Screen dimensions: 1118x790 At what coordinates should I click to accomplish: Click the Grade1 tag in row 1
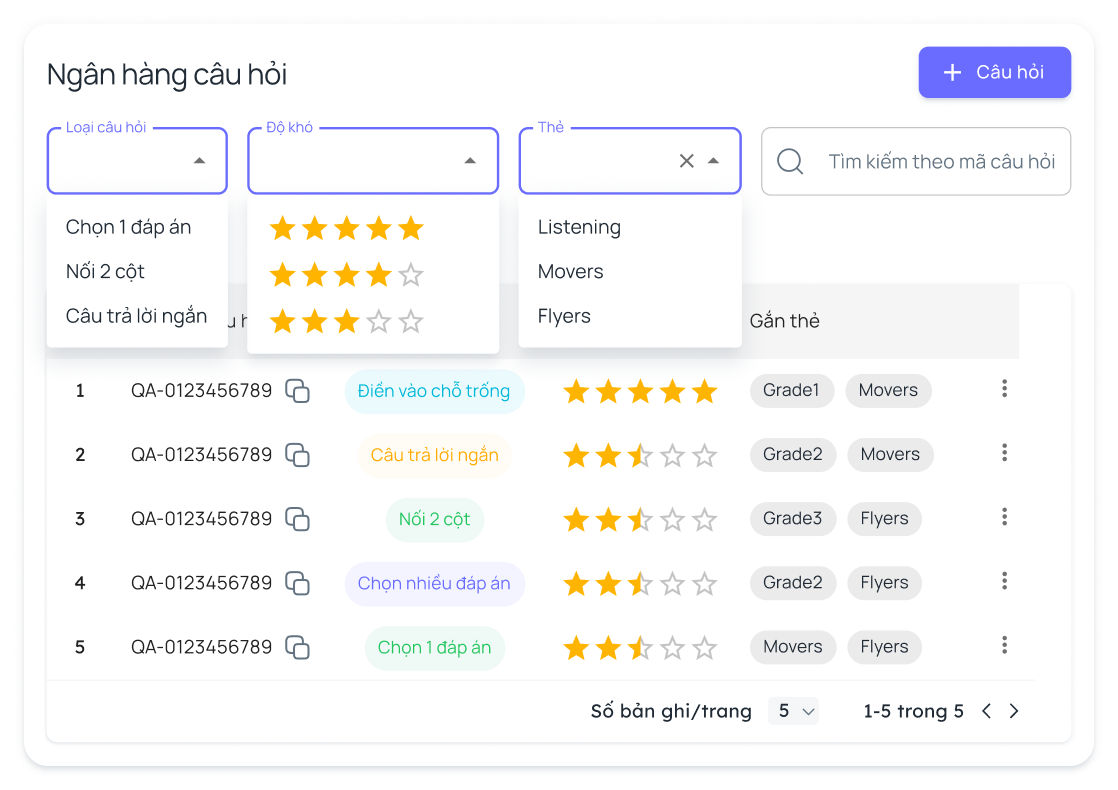(x=791, y=390)
